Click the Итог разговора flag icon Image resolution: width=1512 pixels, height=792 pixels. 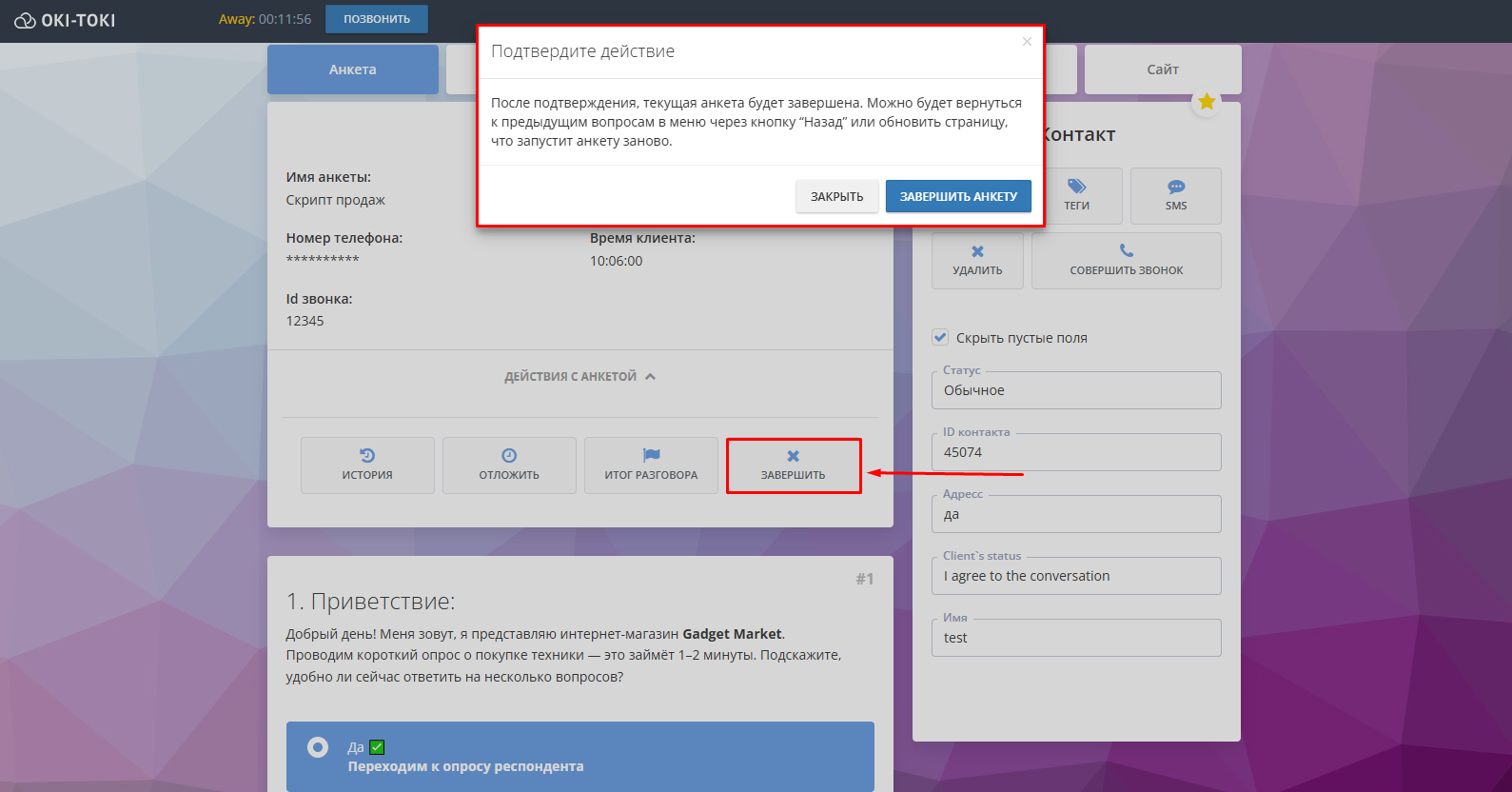(651, 456)
